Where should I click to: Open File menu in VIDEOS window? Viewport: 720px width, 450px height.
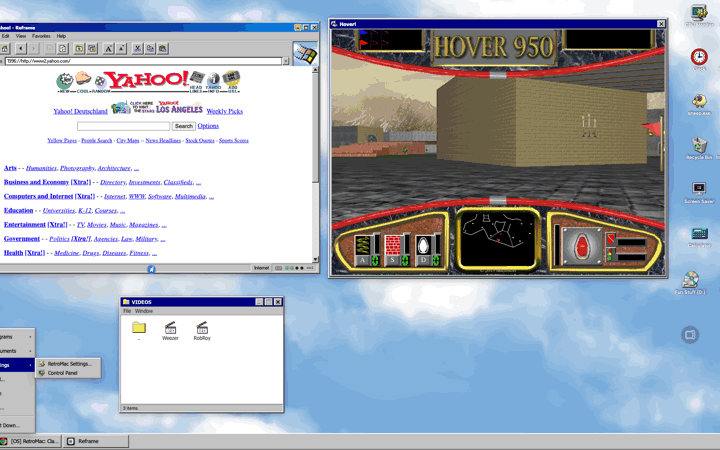(127, 311)
